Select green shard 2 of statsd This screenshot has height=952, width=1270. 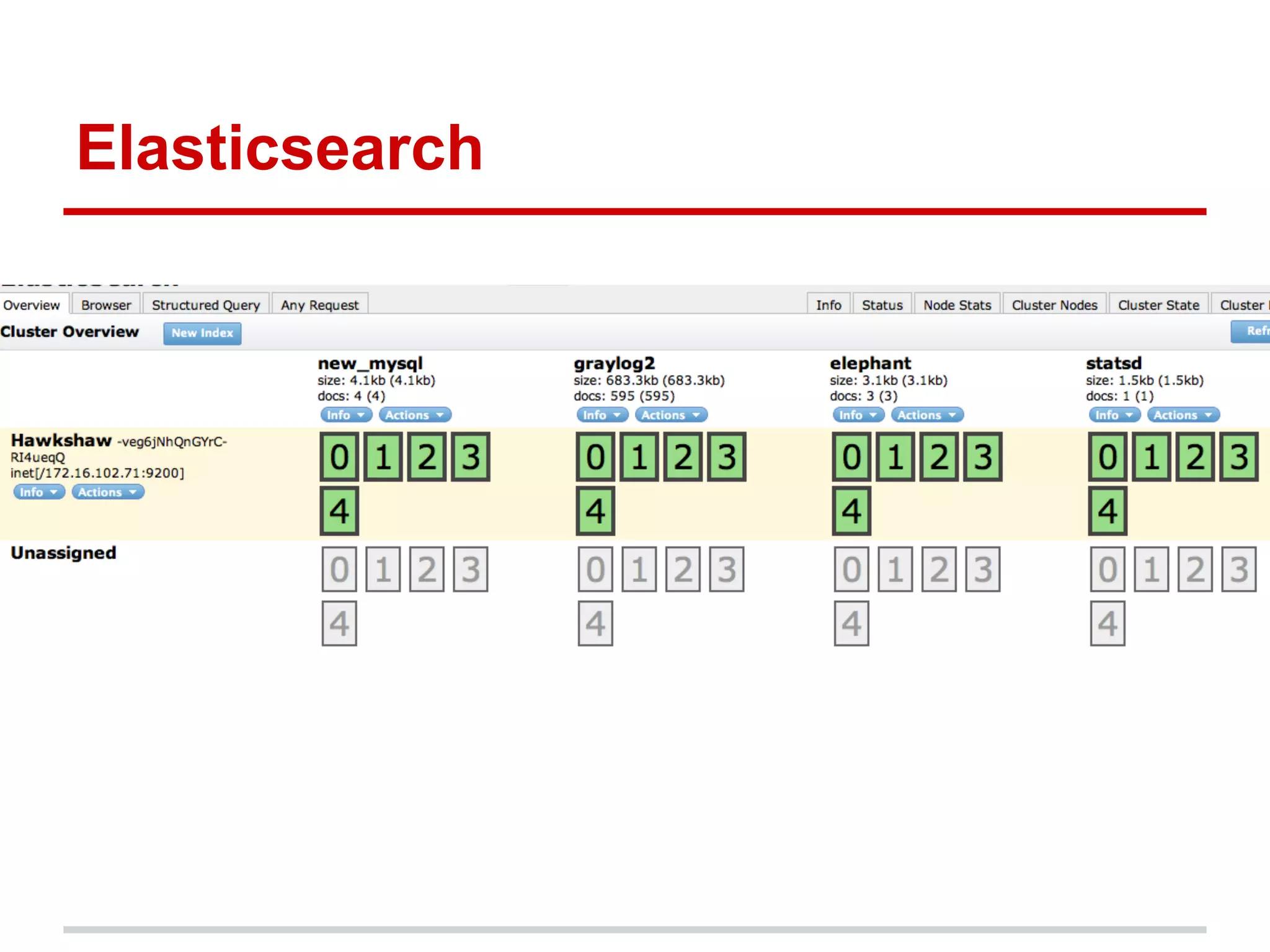pyautogui.click(x=1196, y=457)
